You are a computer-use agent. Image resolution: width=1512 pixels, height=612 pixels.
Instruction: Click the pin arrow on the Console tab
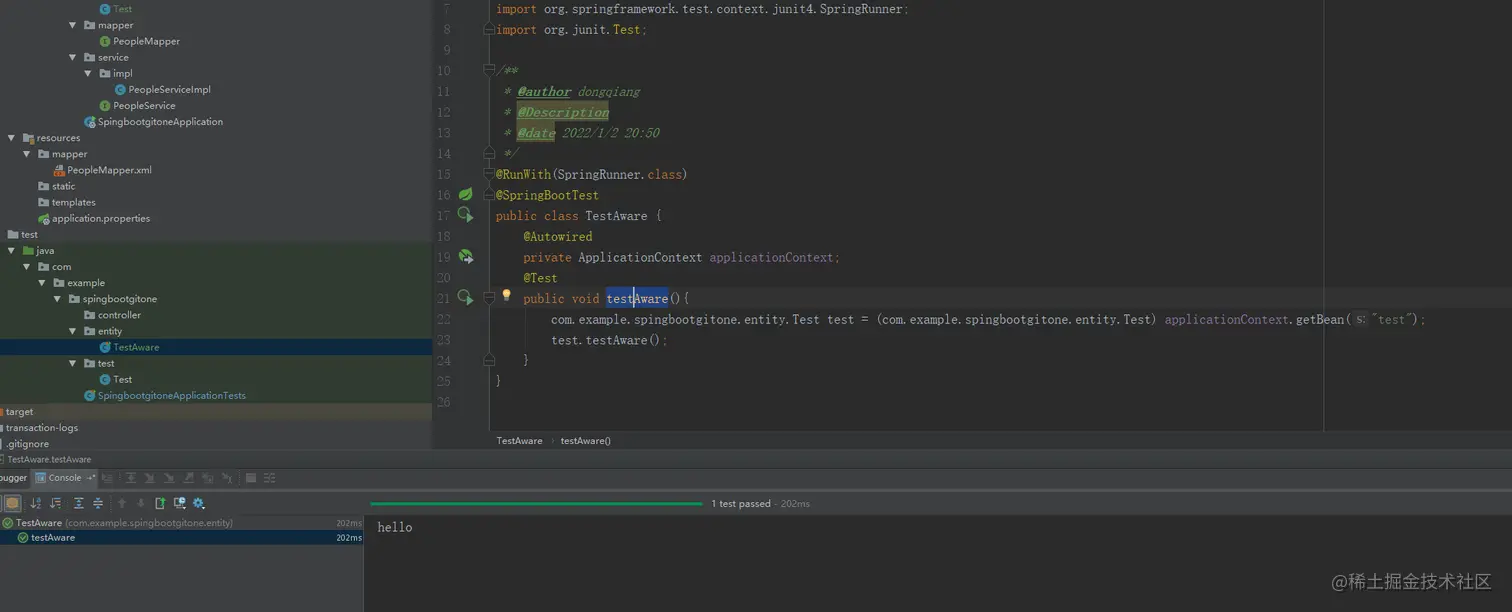point(91,478)
